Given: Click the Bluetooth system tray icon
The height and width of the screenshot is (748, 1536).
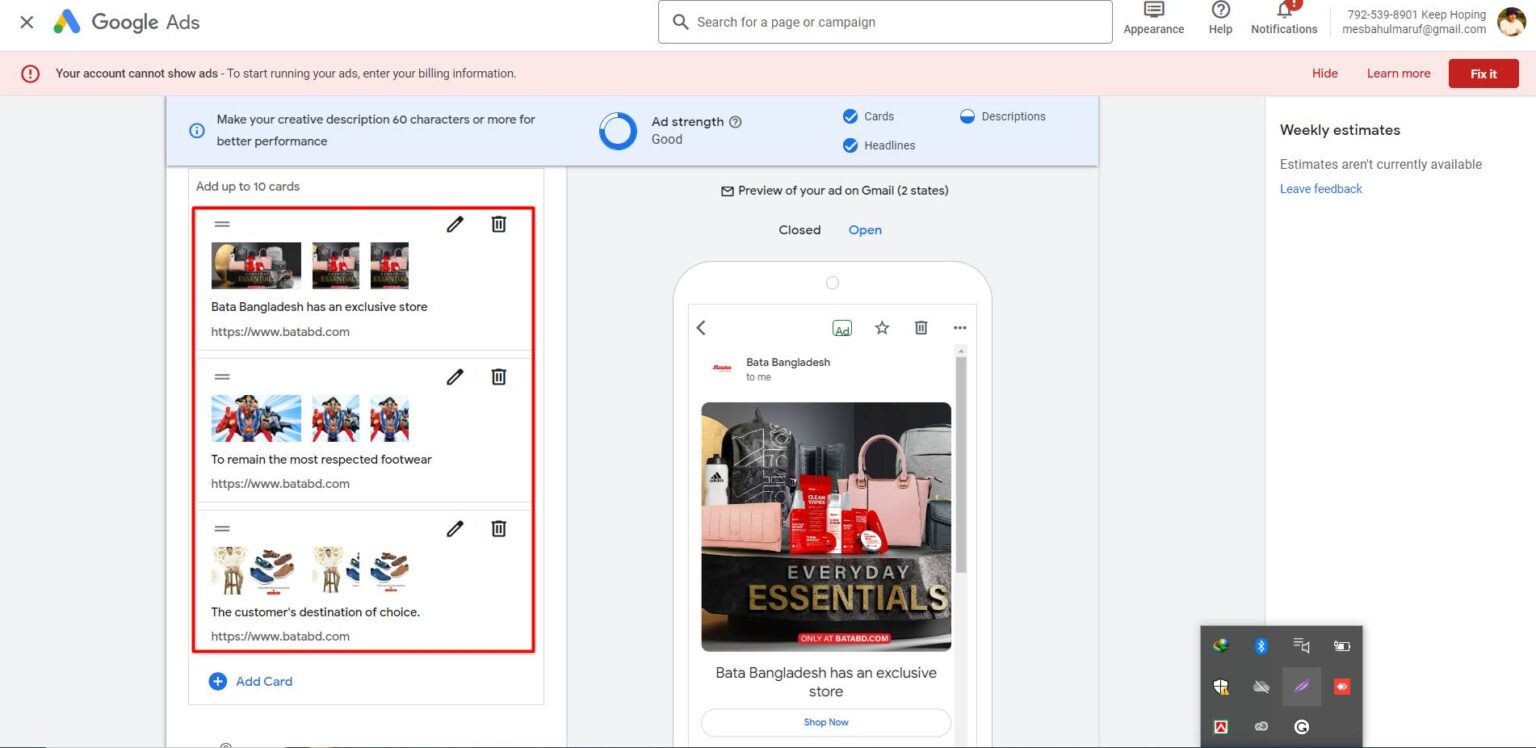Looking at the screenshot, I should (1261, 646).
